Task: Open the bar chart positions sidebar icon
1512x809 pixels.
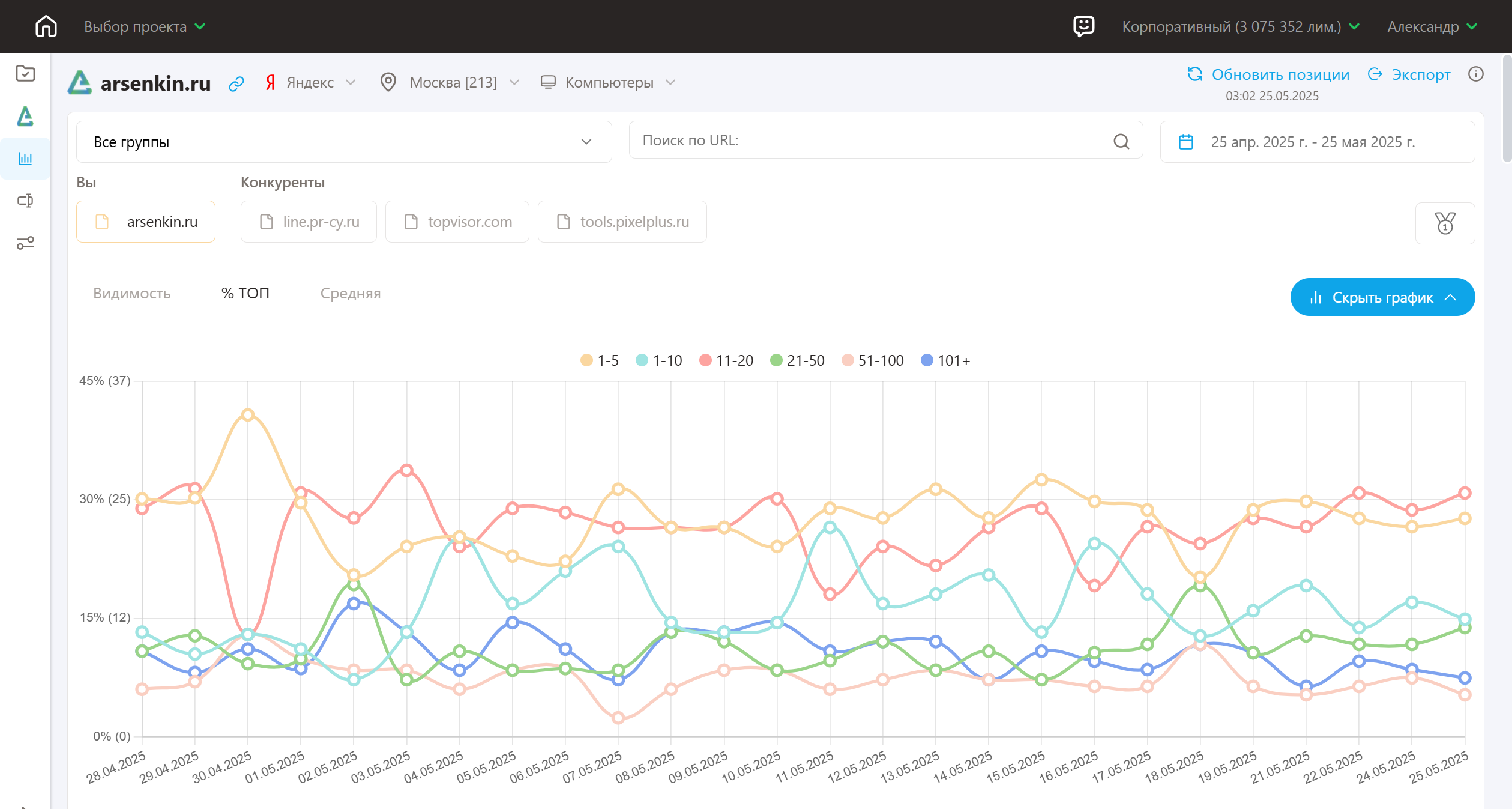Action: 25,159
